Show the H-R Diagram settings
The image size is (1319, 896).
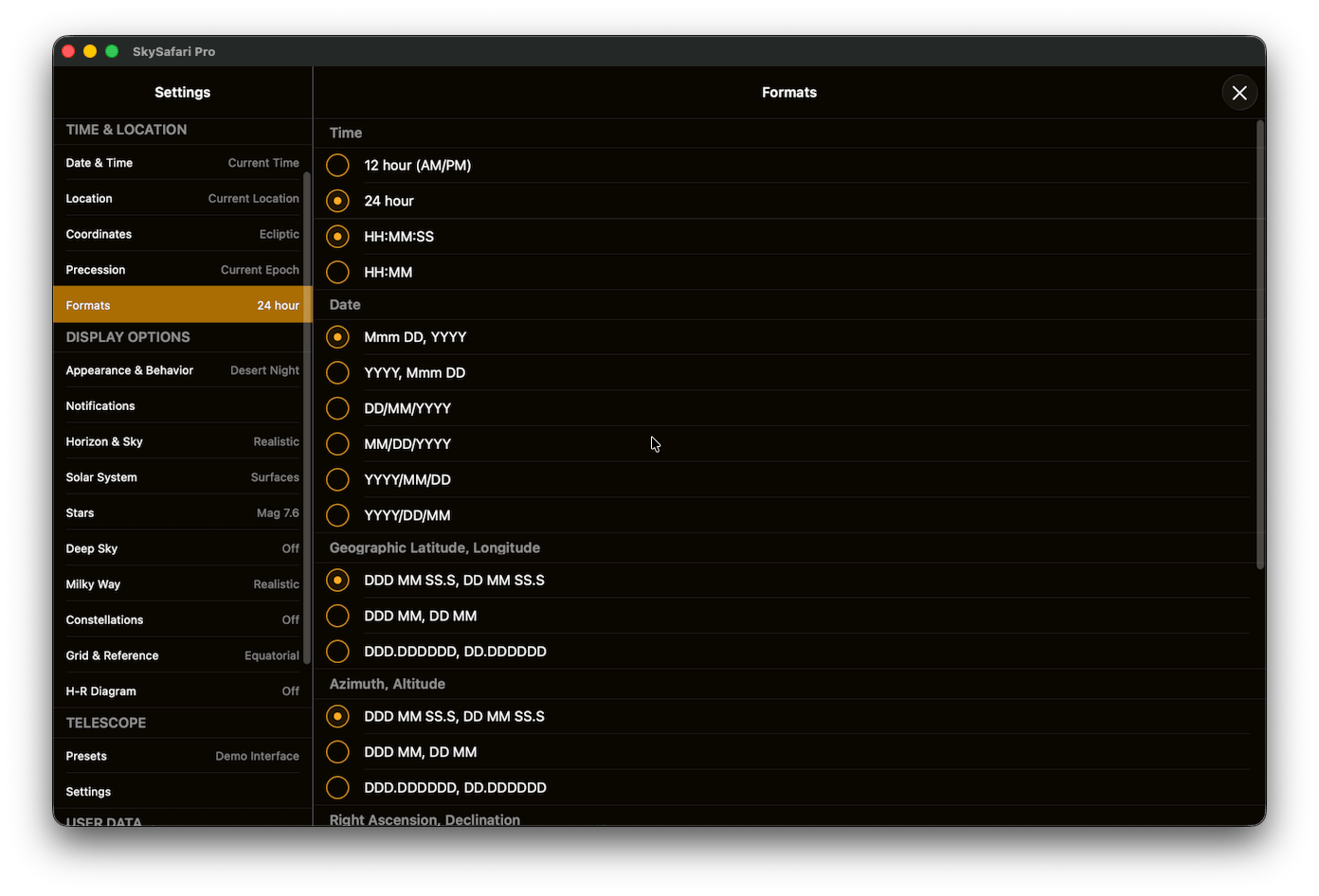[182, 691]
